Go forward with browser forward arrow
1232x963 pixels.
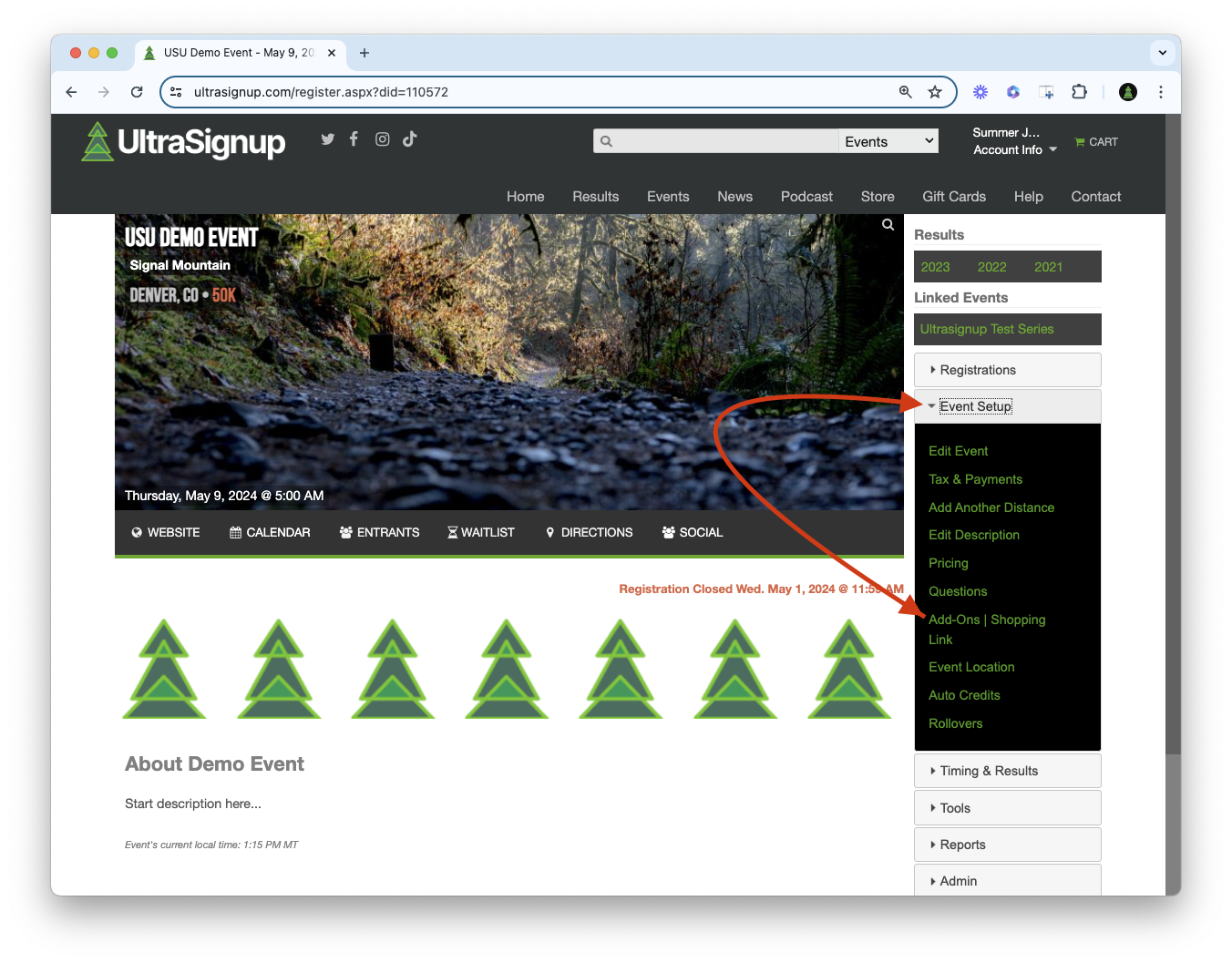[x=104, y=92]
